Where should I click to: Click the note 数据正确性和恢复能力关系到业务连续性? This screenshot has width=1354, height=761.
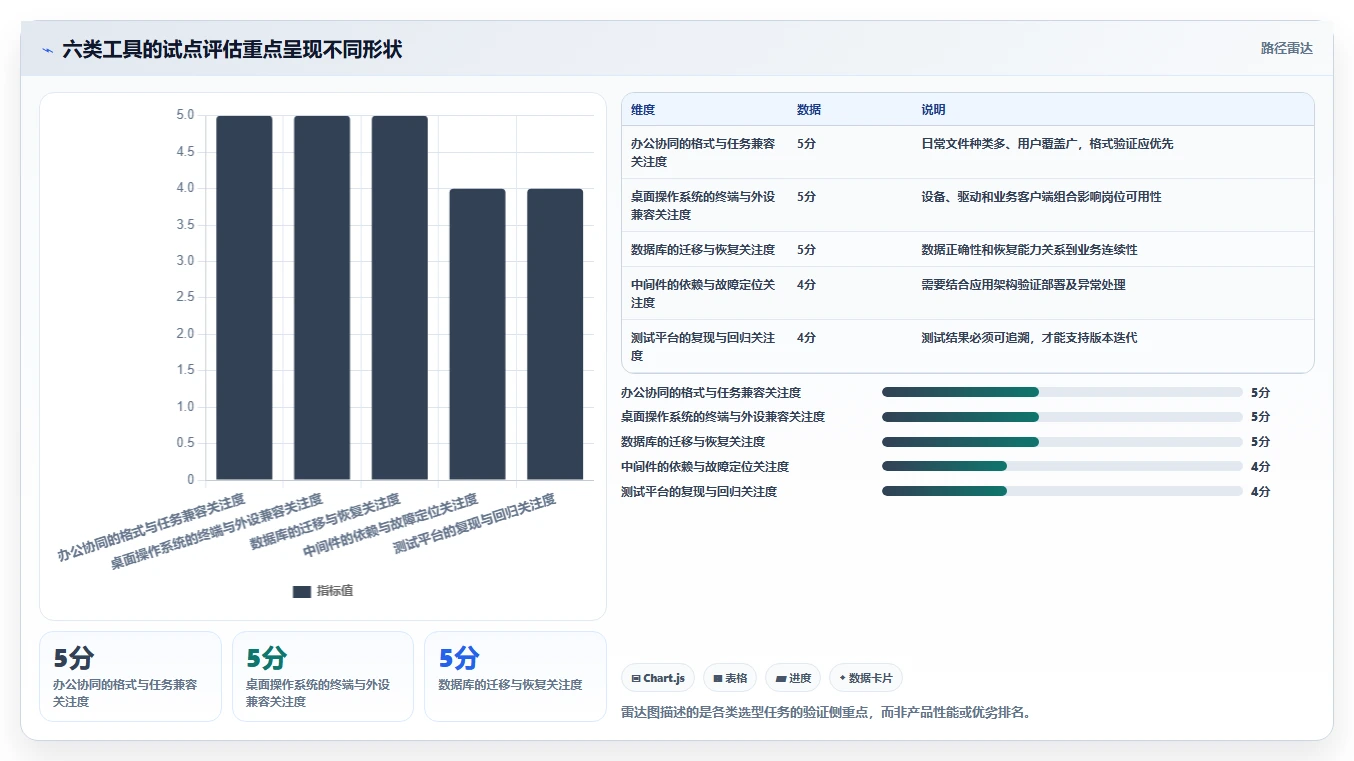(x=1029, y=249)
